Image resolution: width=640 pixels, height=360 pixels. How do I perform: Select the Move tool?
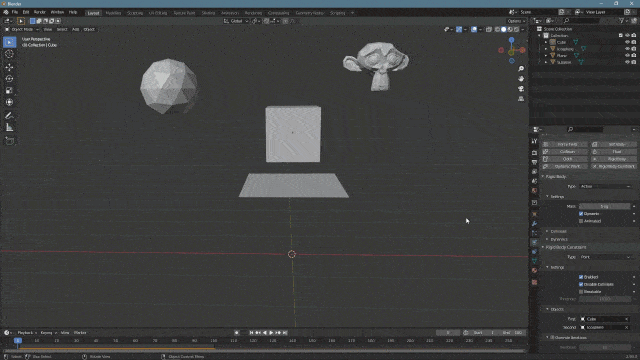click(9, 67)
